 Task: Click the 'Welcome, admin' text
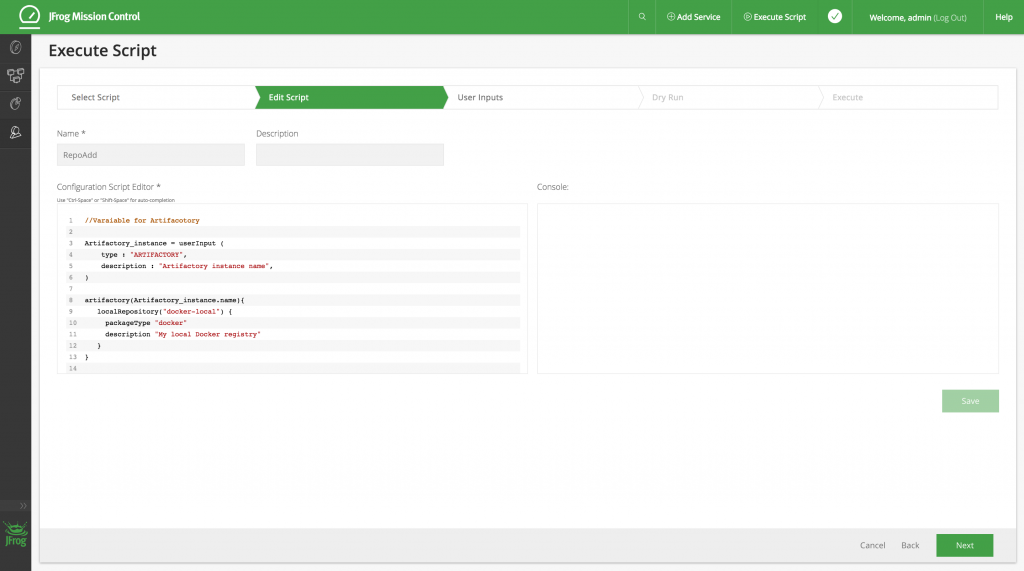click(899, 18)
